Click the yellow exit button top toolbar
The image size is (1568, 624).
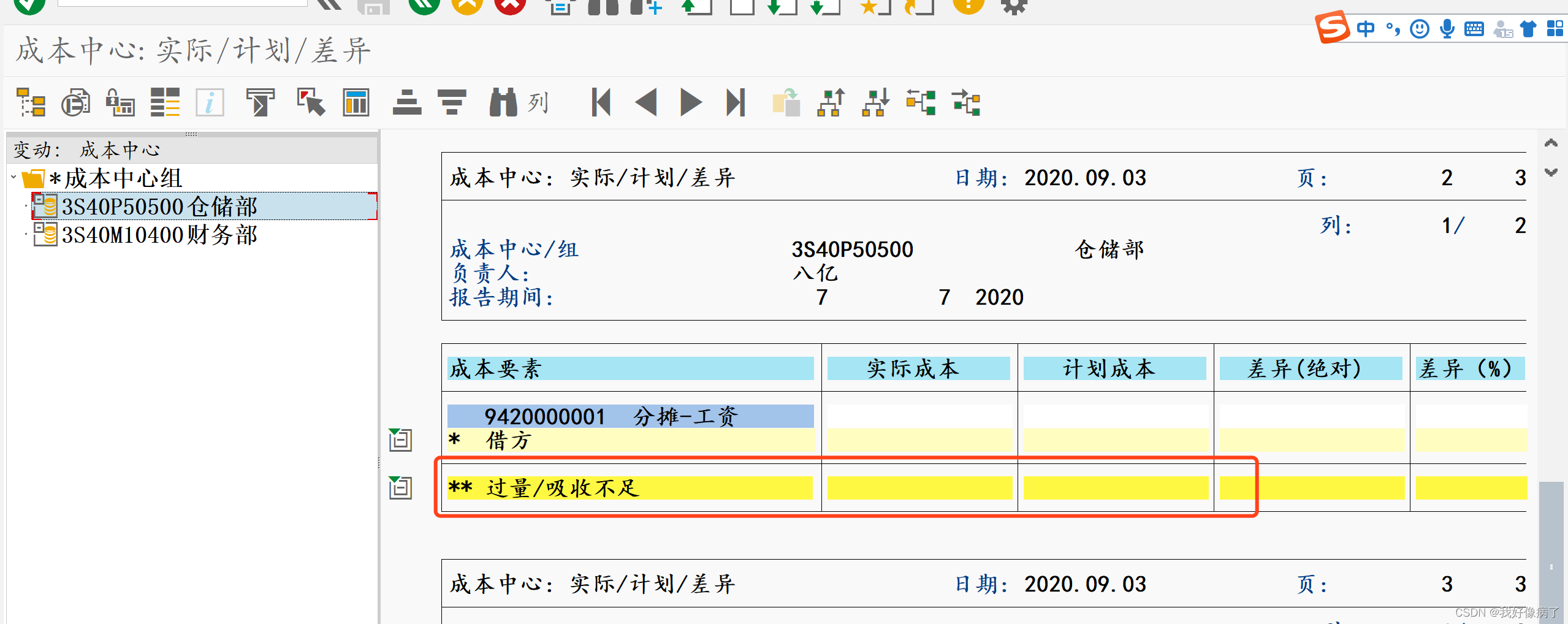pyautogui.click(x=467, y=5)
